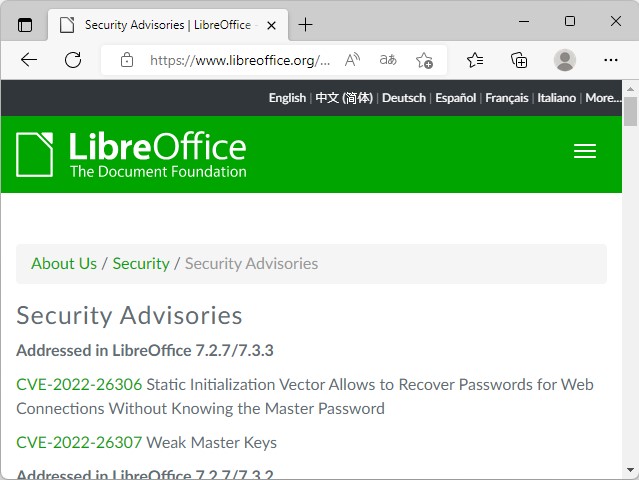The height and width of the screenshot is (480, 639).
Task: Open CVE-2022-26306 advisory link
Action: [79, 384]
